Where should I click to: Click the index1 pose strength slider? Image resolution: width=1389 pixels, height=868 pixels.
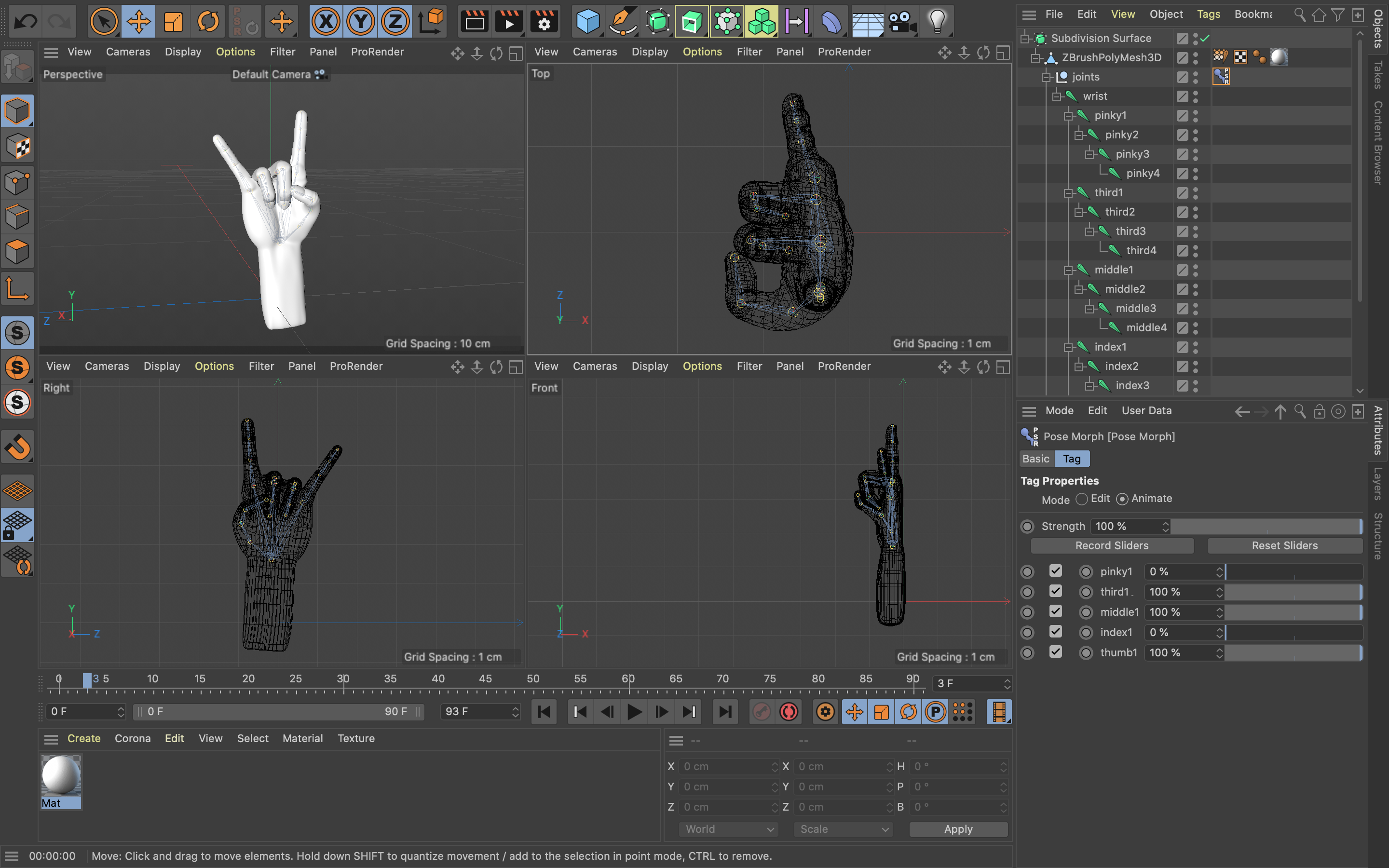pos(1293,632)
